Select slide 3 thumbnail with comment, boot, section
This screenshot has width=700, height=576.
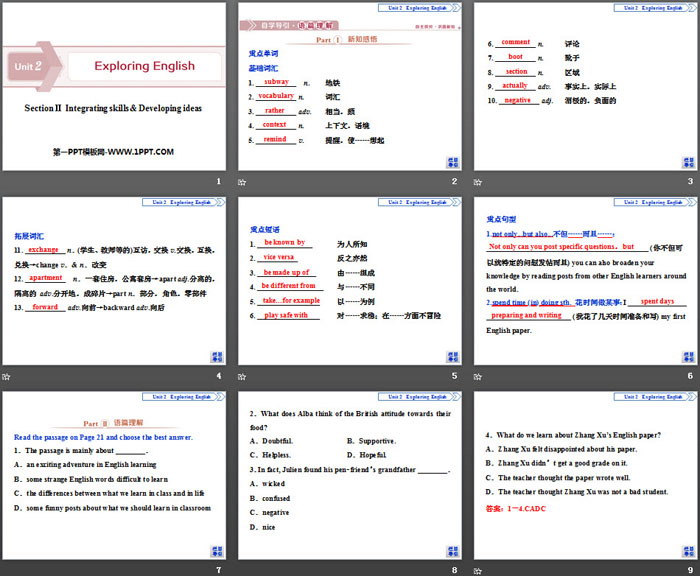585,87
